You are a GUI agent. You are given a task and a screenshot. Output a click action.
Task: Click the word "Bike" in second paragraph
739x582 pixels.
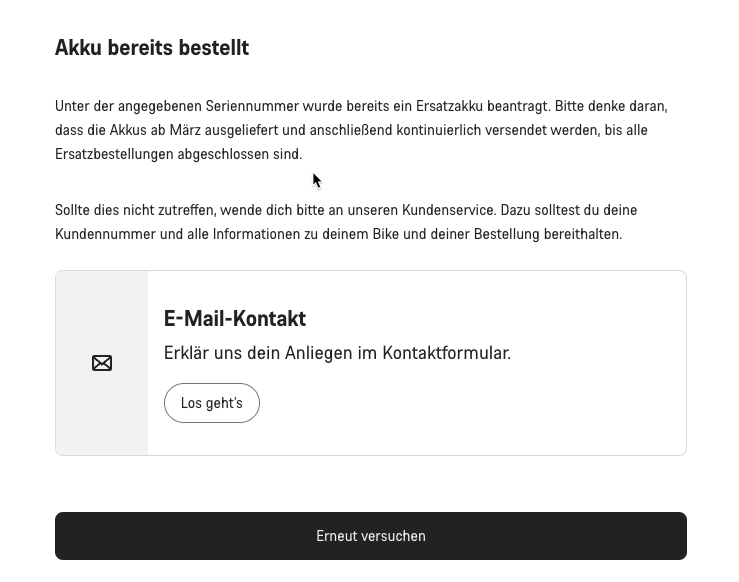pos(383,234)
